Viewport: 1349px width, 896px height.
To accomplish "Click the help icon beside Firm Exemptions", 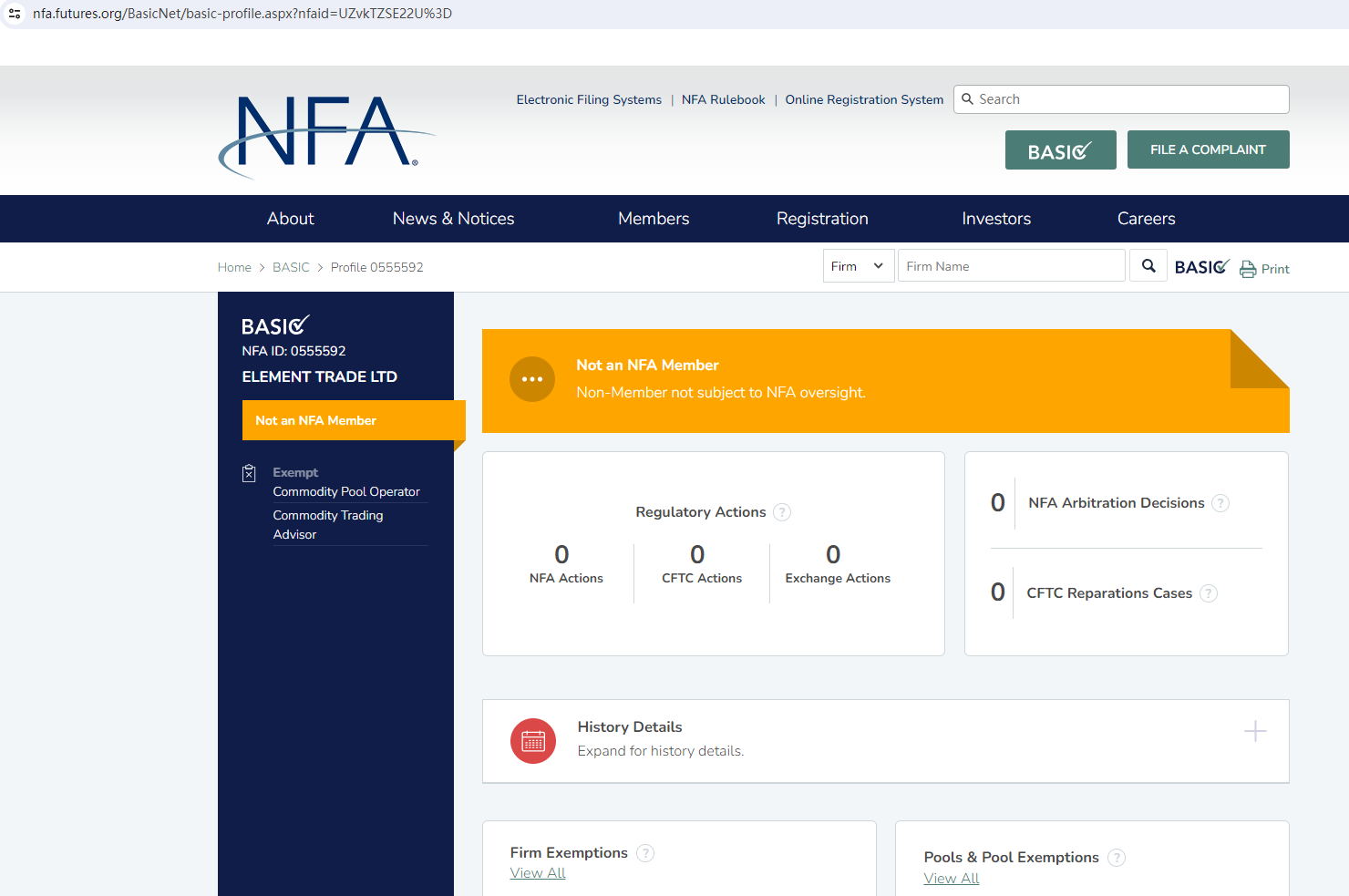I will click(645, 853).
